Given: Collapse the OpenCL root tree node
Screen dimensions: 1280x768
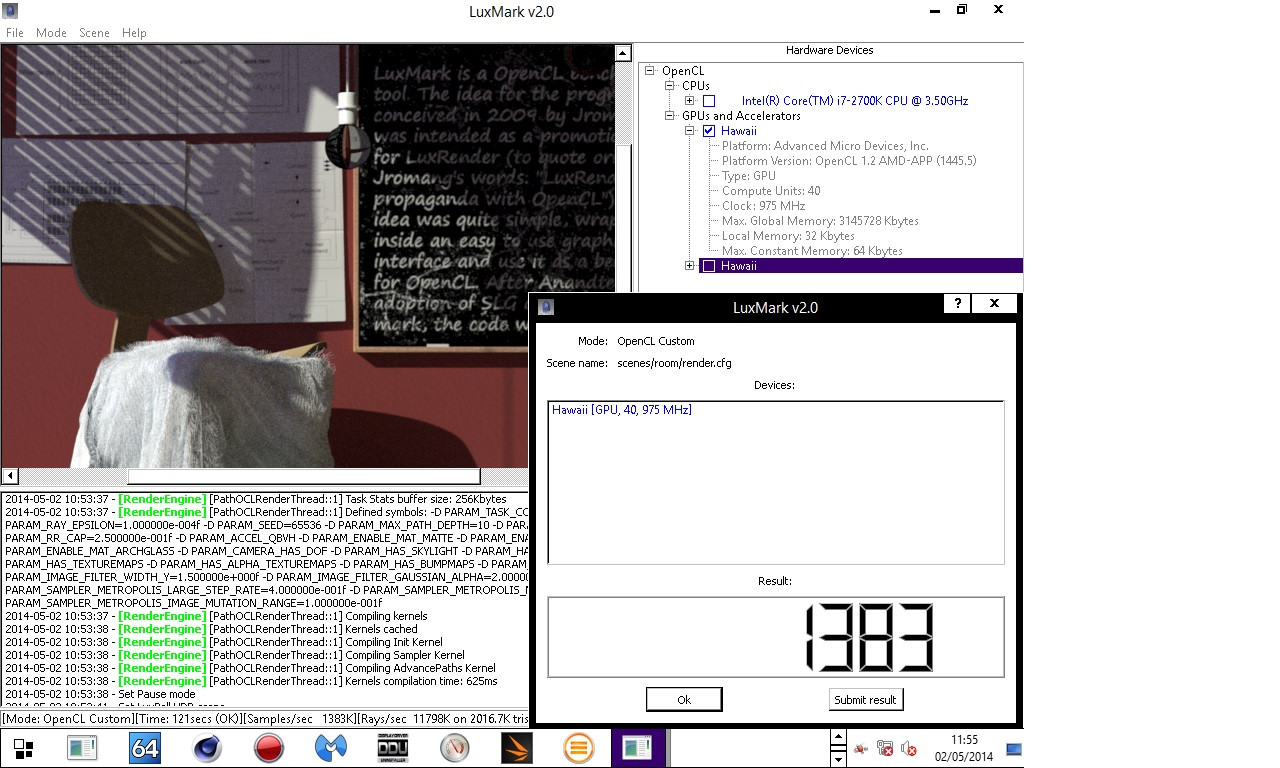Looking at the screenshot, I should [650, 71].
